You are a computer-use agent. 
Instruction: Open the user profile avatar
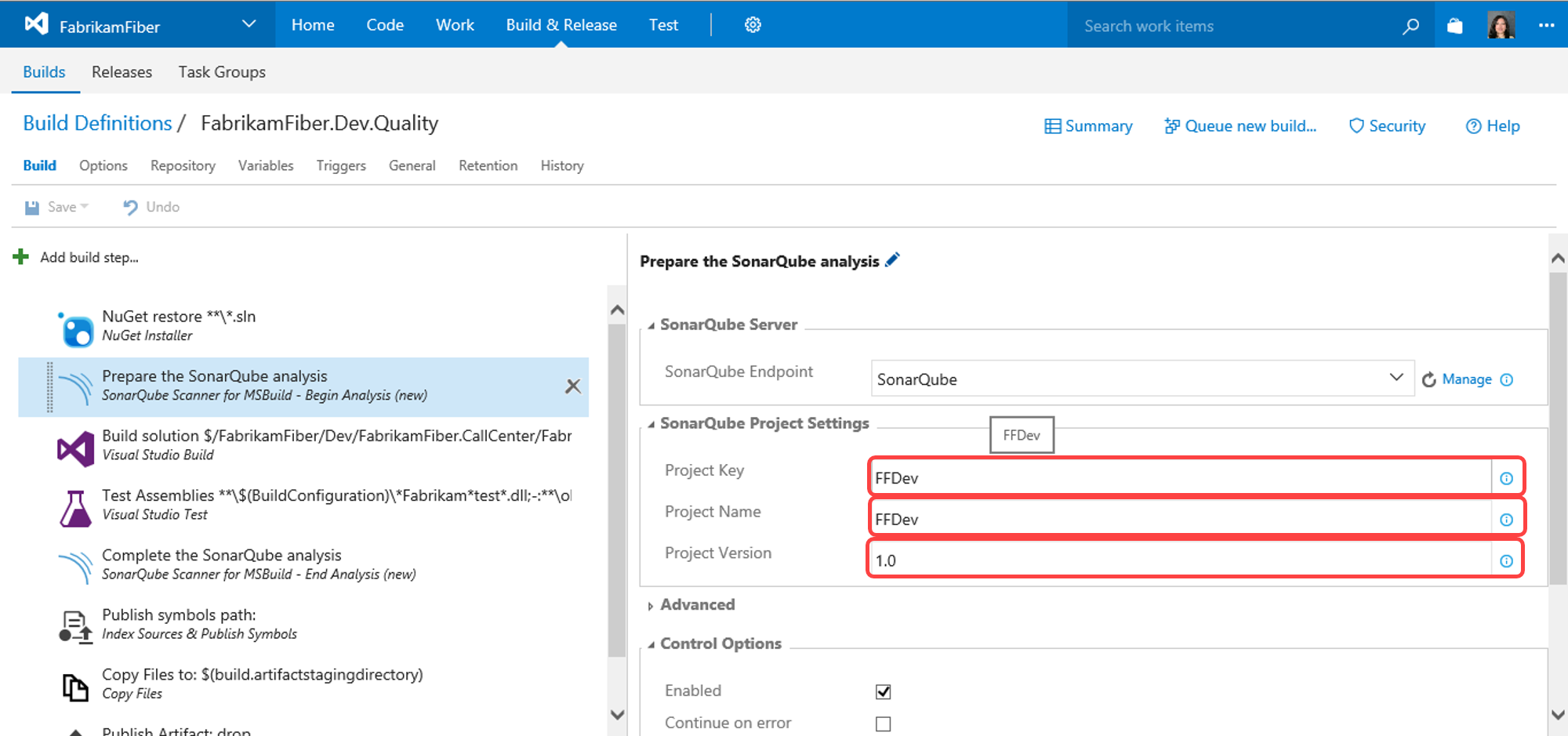[1501, 25]
